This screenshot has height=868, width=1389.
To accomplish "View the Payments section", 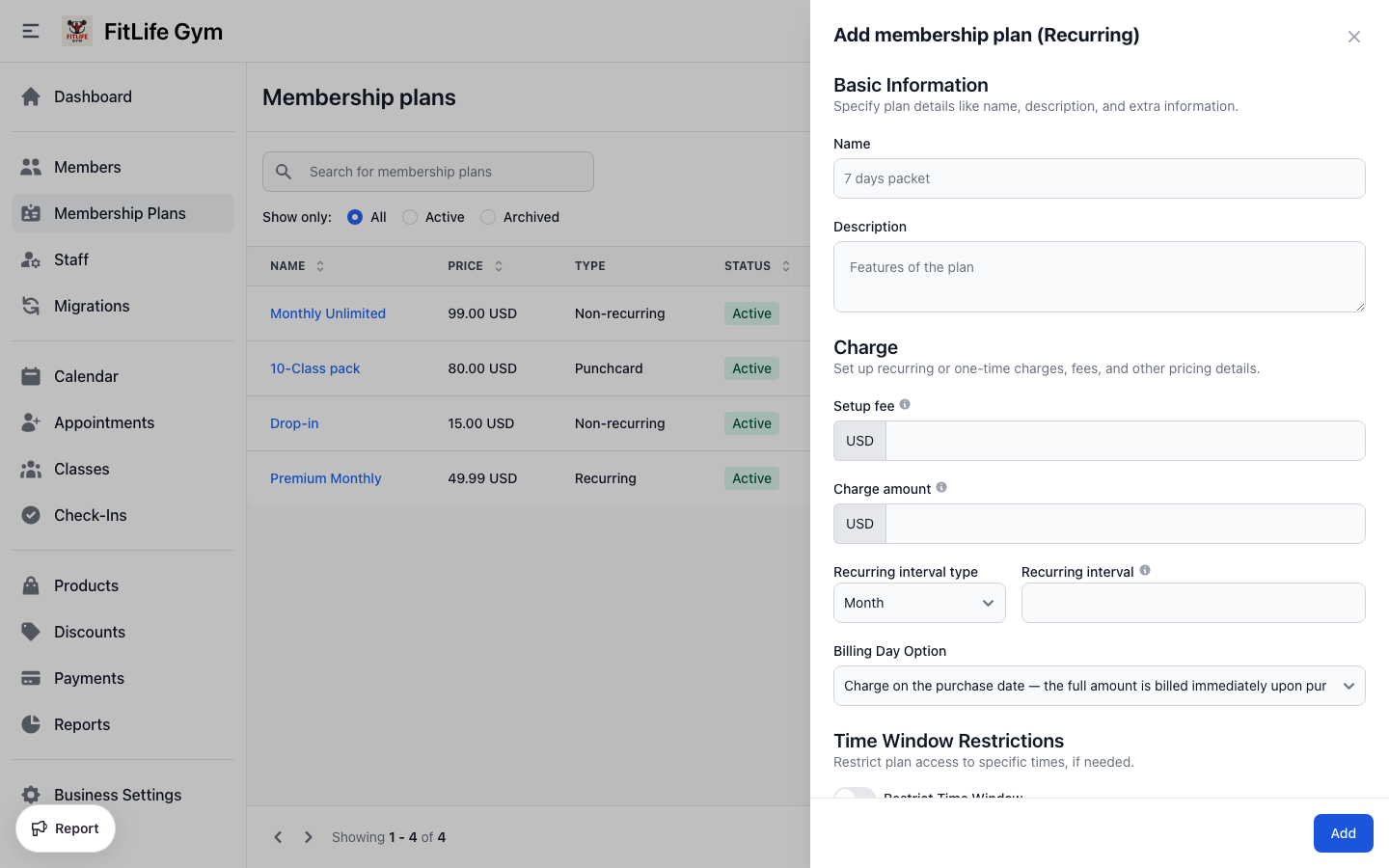I will 90,678.
